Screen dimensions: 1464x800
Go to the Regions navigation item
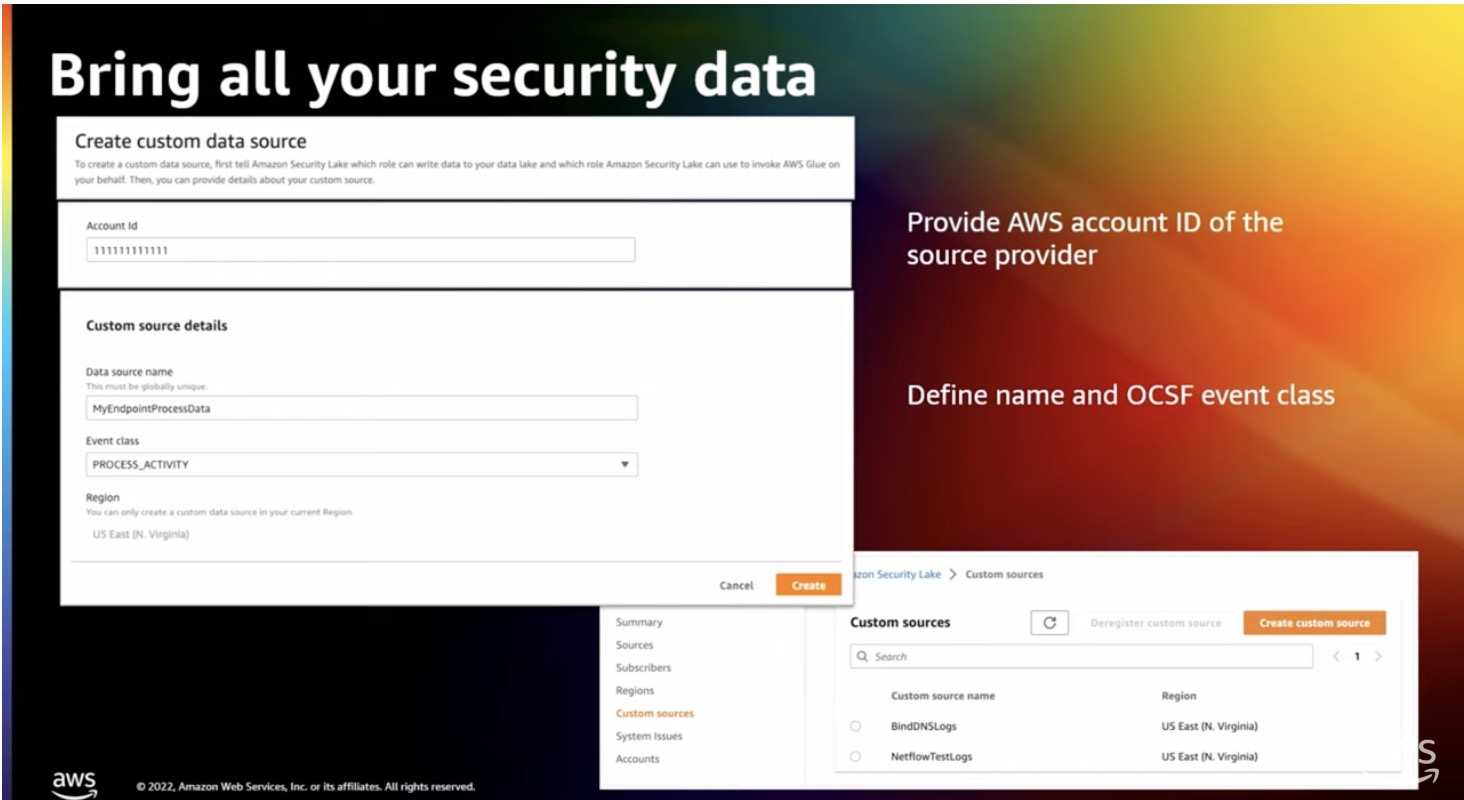click(x=634, y=690)
